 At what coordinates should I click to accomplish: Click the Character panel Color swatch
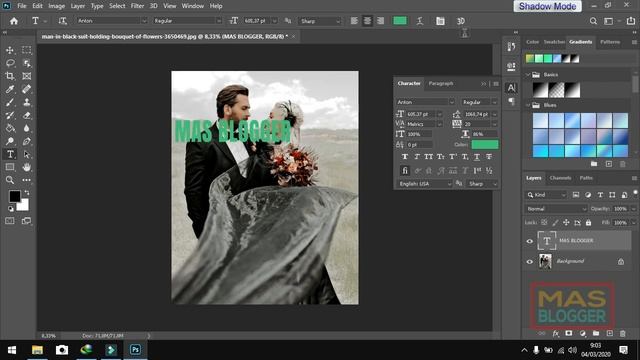coord(485,144)
